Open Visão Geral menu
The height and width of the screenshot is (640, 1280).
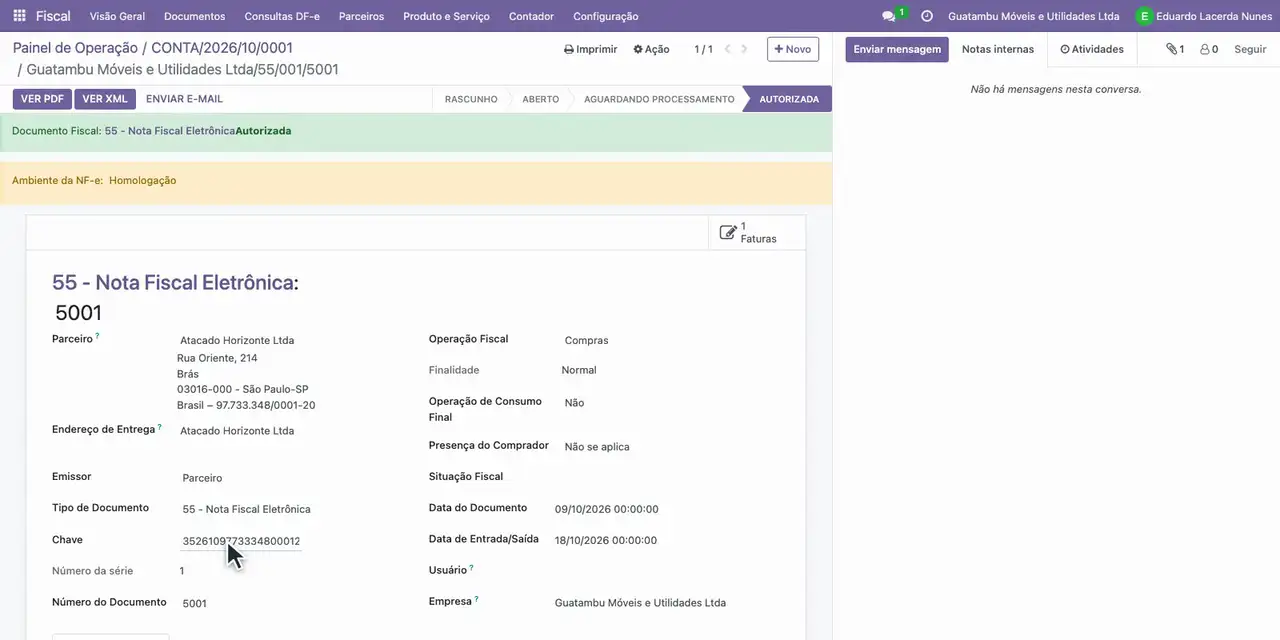[117, 16]
